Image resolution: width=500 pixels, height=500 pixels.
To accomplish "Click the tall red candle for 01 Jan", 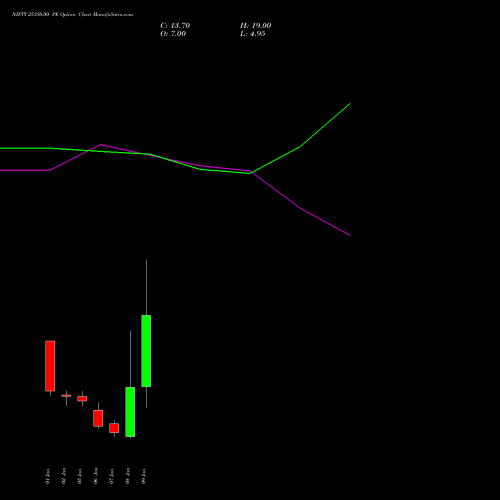I will 50,366.
